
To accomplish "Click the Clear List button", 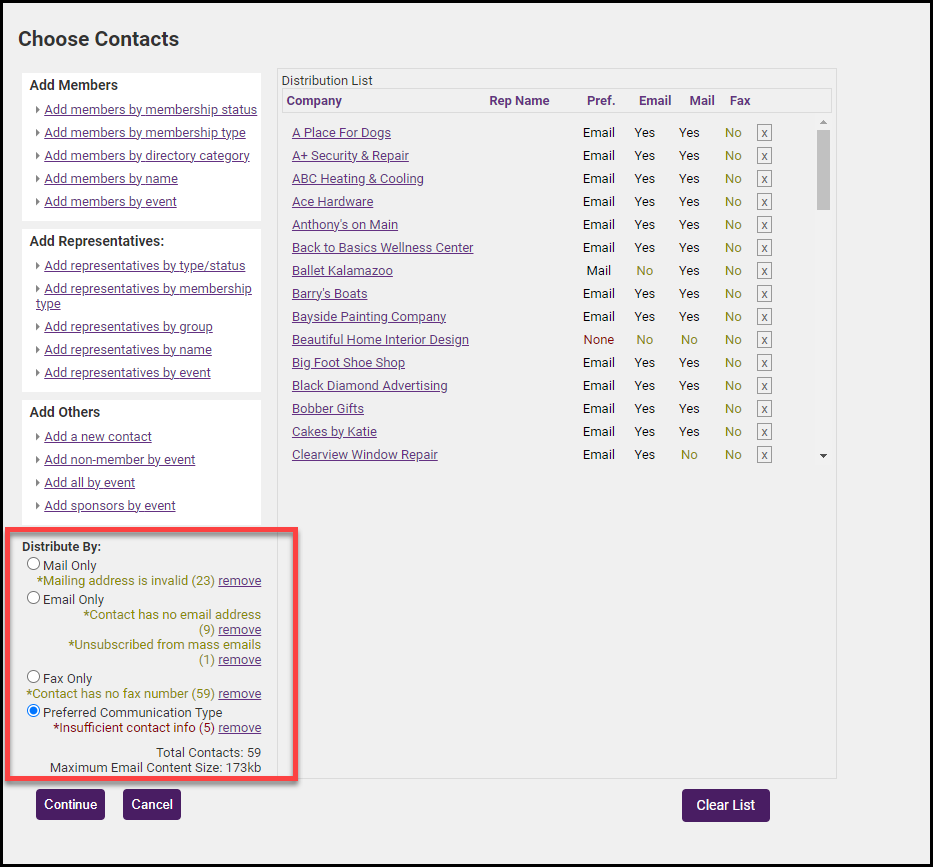I will pos(725,805).
